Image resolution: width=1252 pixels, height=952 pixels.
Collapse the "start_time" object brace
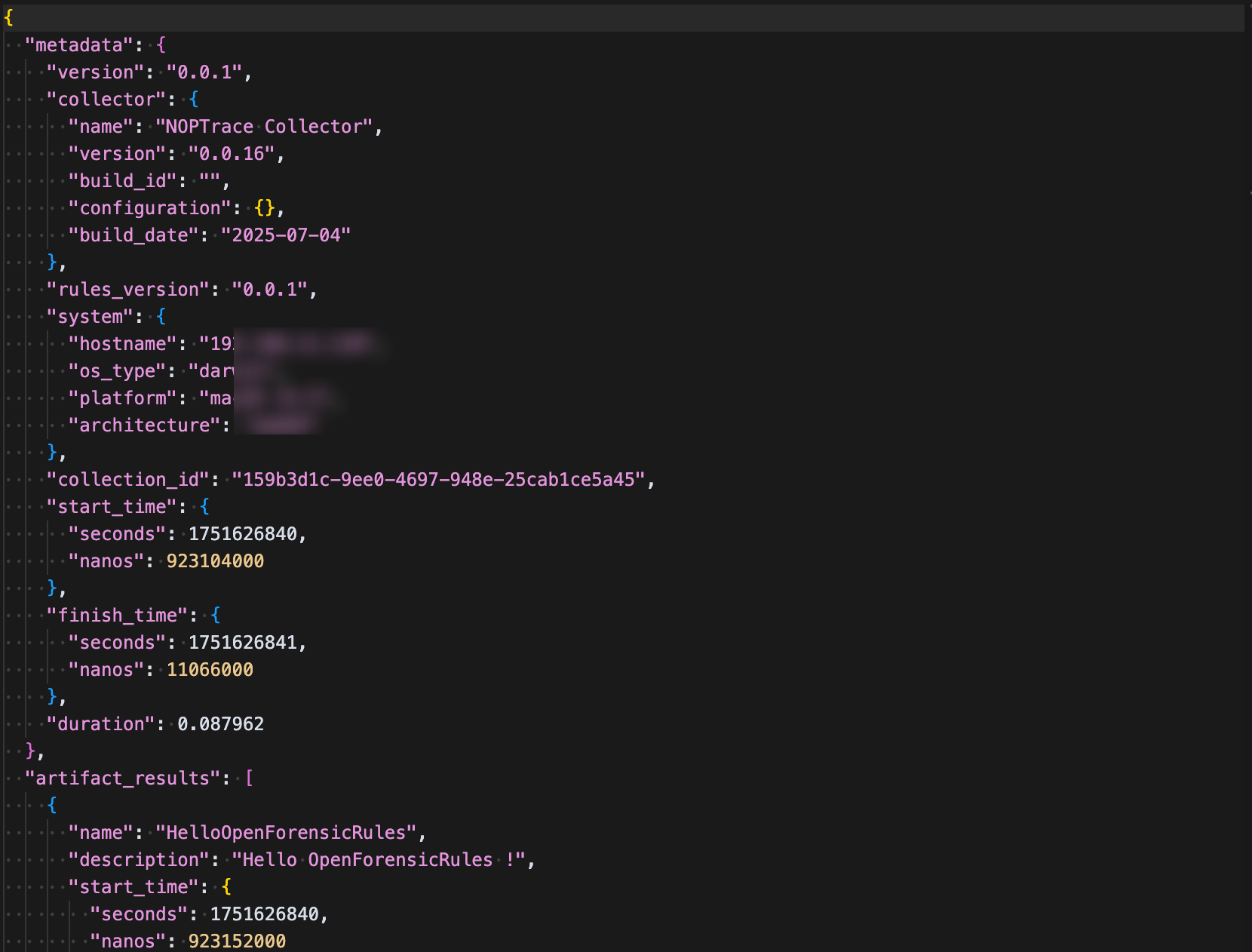click(204, 506)
